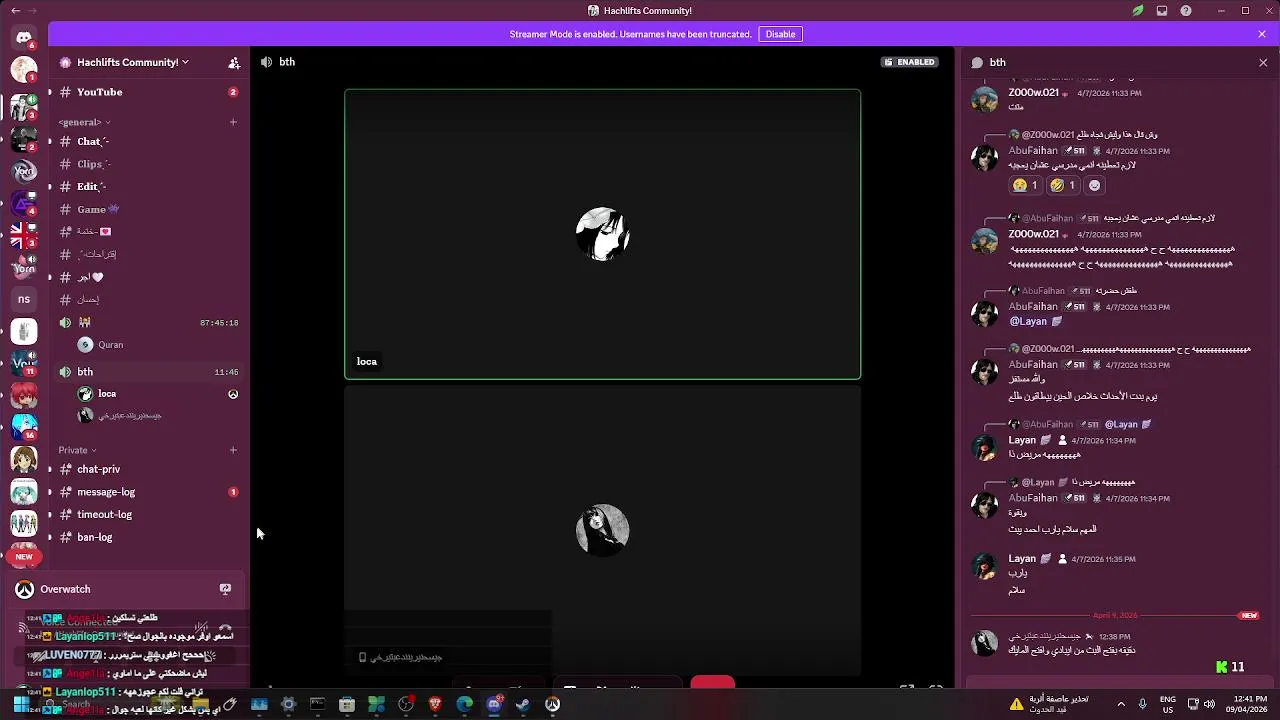Show hidden system tray icons

pyautogui.click(x=1121, y=704)
